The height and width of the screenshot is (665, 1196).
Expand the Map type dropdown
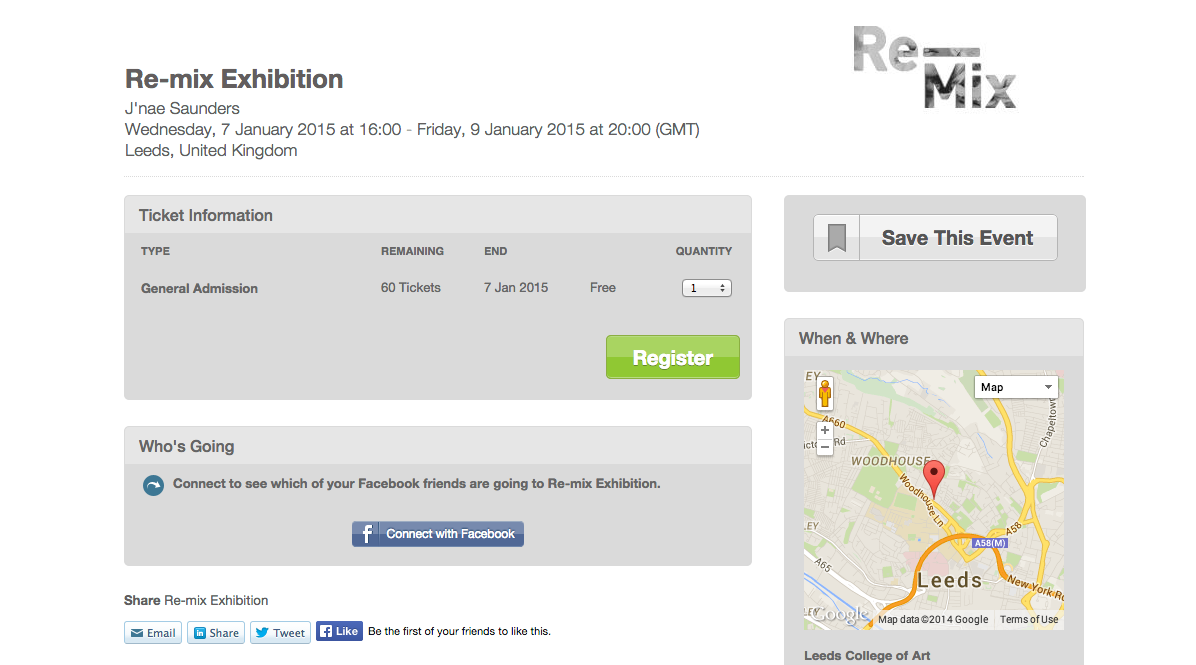[1016, 387]
